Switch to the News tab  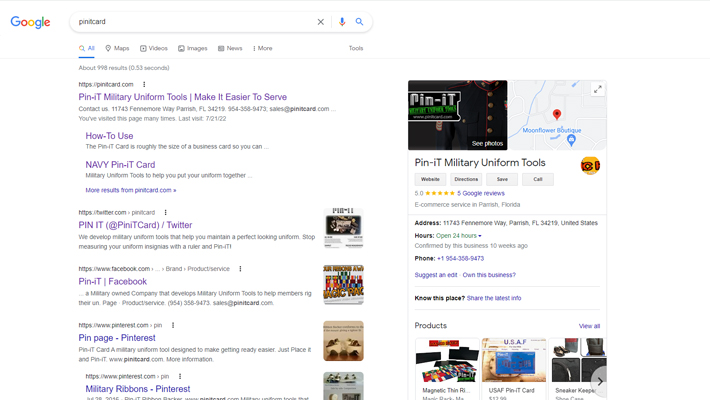tap(230, 48)
